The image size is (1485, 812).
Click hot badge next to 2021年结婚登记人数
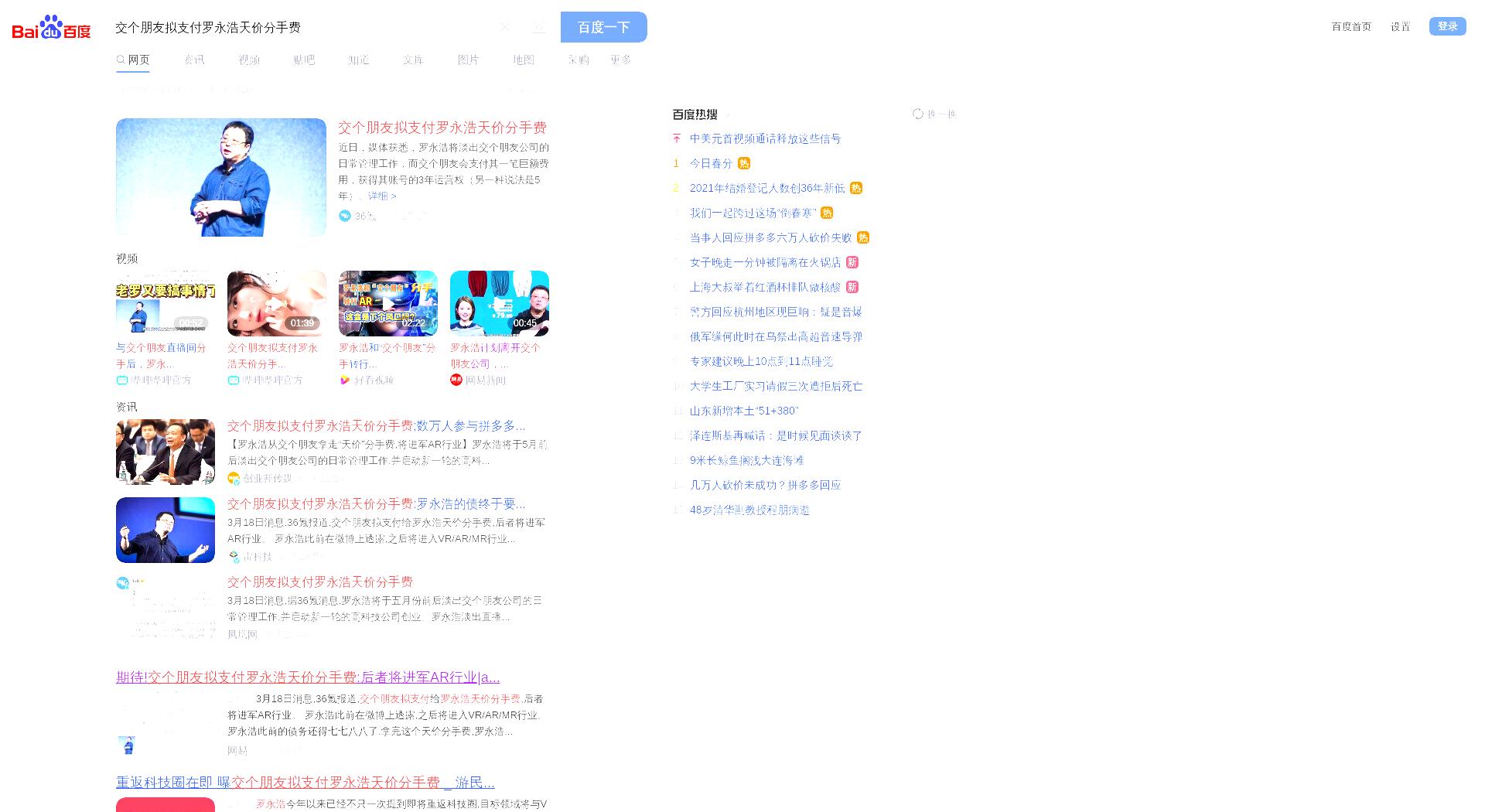click(x=856, y=188)
